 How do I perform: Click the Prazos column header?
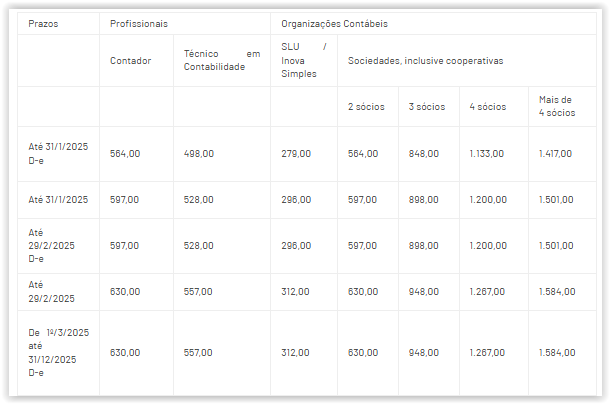[x=43, y=23]
